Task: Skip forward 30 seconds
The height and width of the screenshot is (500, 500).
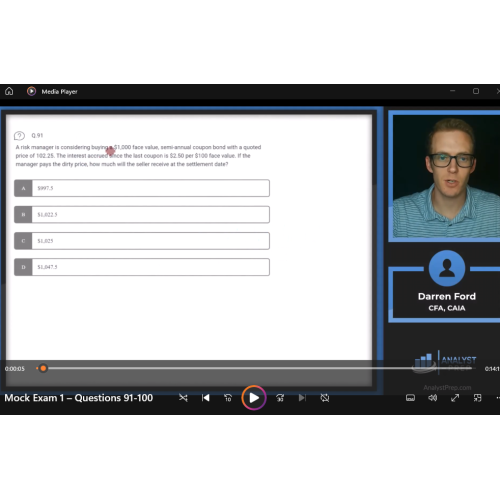Action: [280, 398]
